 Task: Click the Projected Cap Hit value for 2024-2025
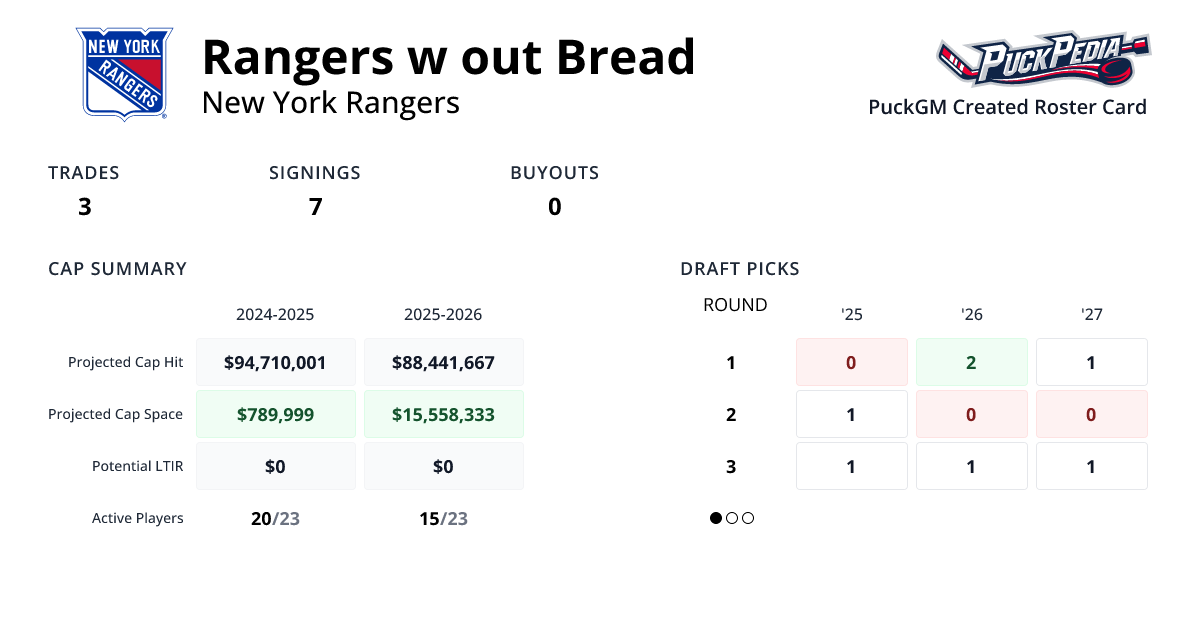pyautogui.click(x=276, y=361)
